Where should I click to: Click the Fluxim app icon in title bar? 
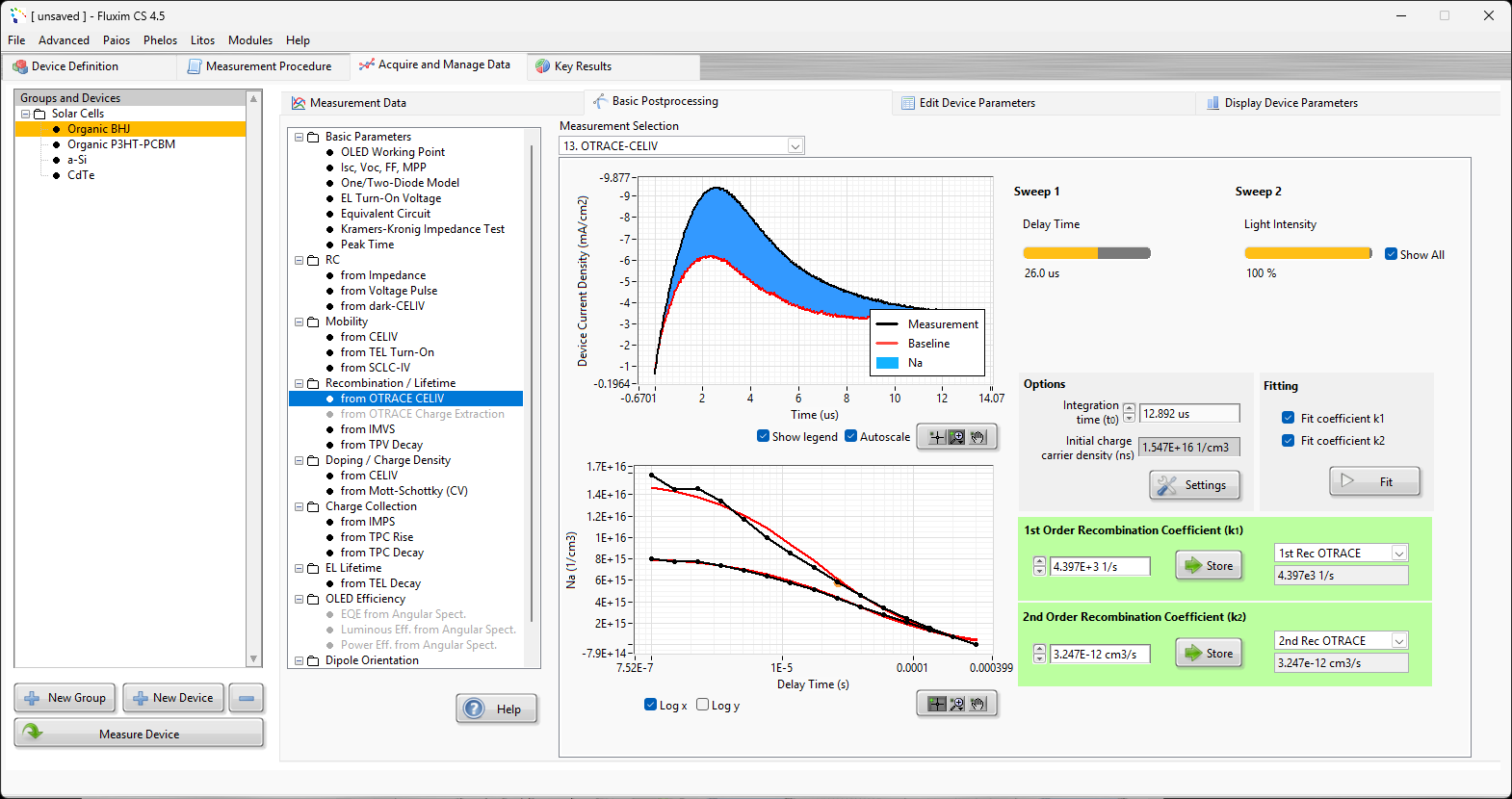pos(17,15)
